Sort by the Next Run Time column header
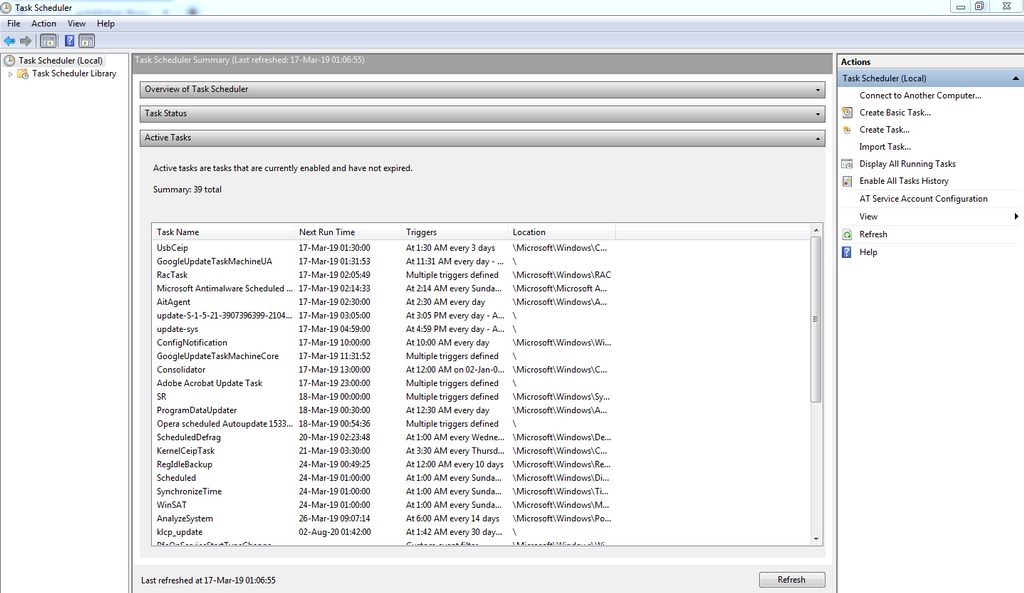This screenshot has width=1024, height=593. tap(348, 232)
